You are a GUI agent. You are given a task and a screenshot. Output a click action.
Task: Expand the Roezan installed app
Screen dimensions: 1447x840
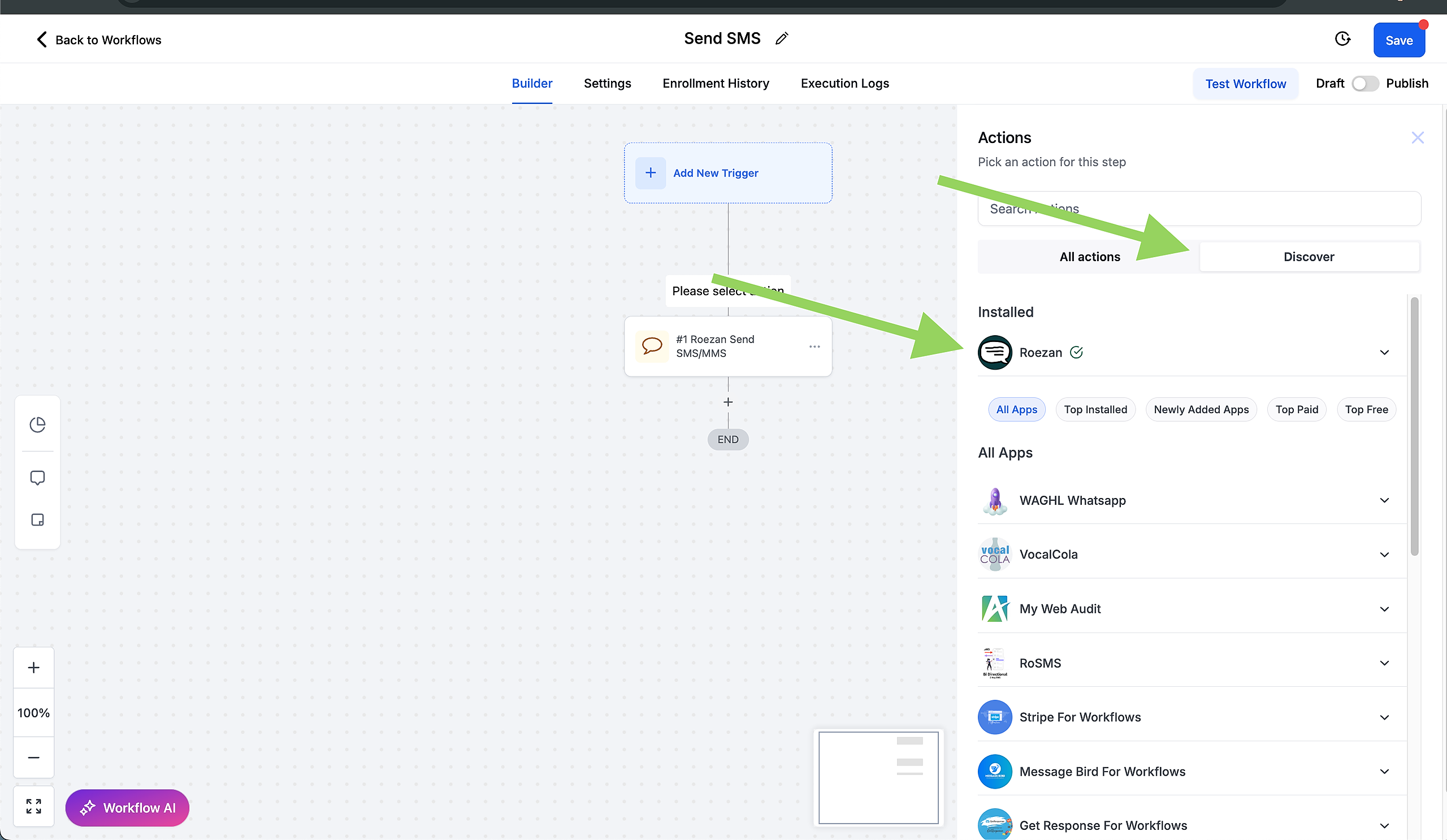click(1384, 353)
